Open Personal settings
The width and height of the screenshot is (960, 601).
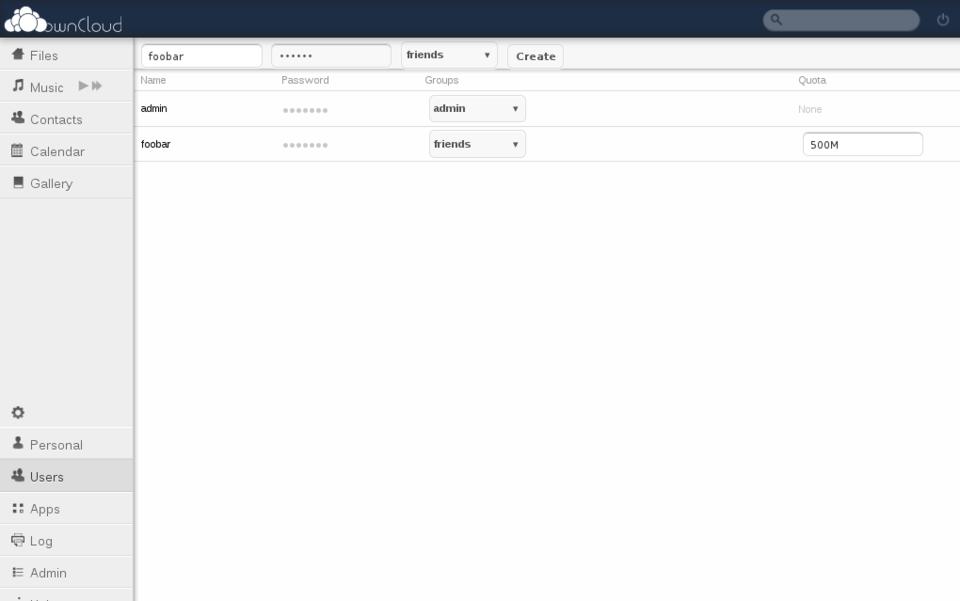56,445
